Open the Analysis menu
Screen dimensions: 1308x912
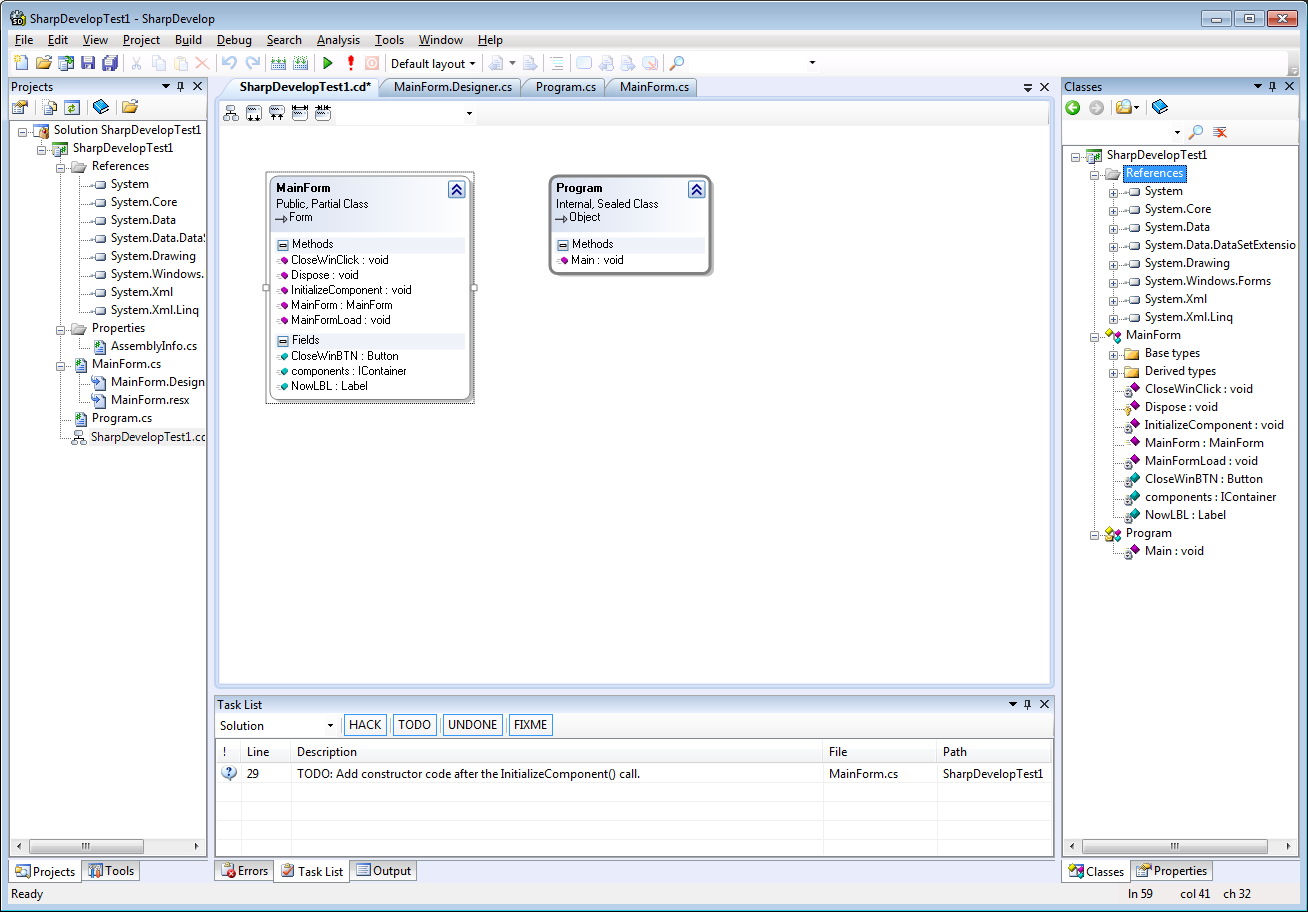(338, 40)
